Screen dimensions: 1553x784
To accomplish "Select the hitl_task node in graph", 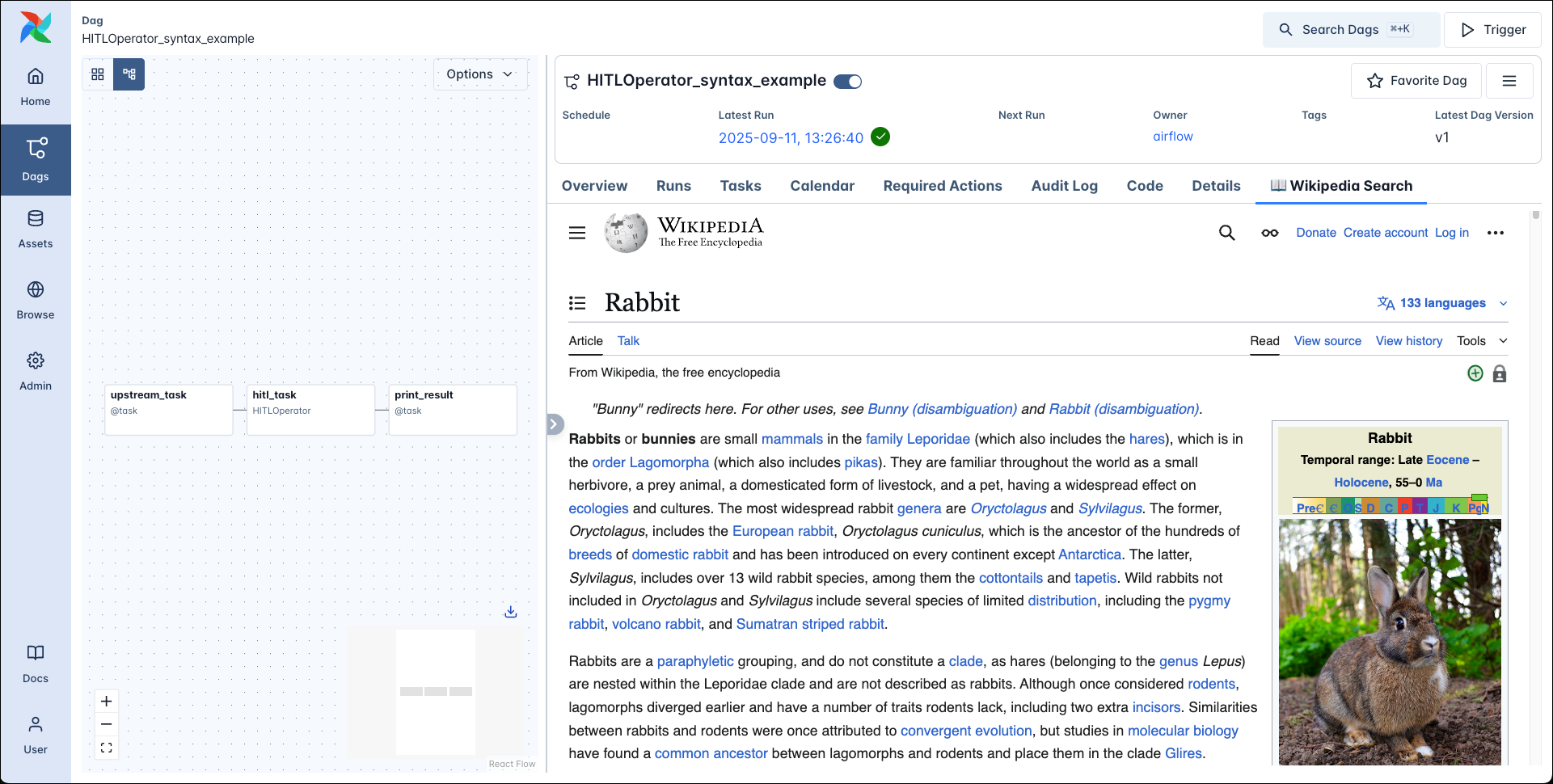I will coord(310,410).
